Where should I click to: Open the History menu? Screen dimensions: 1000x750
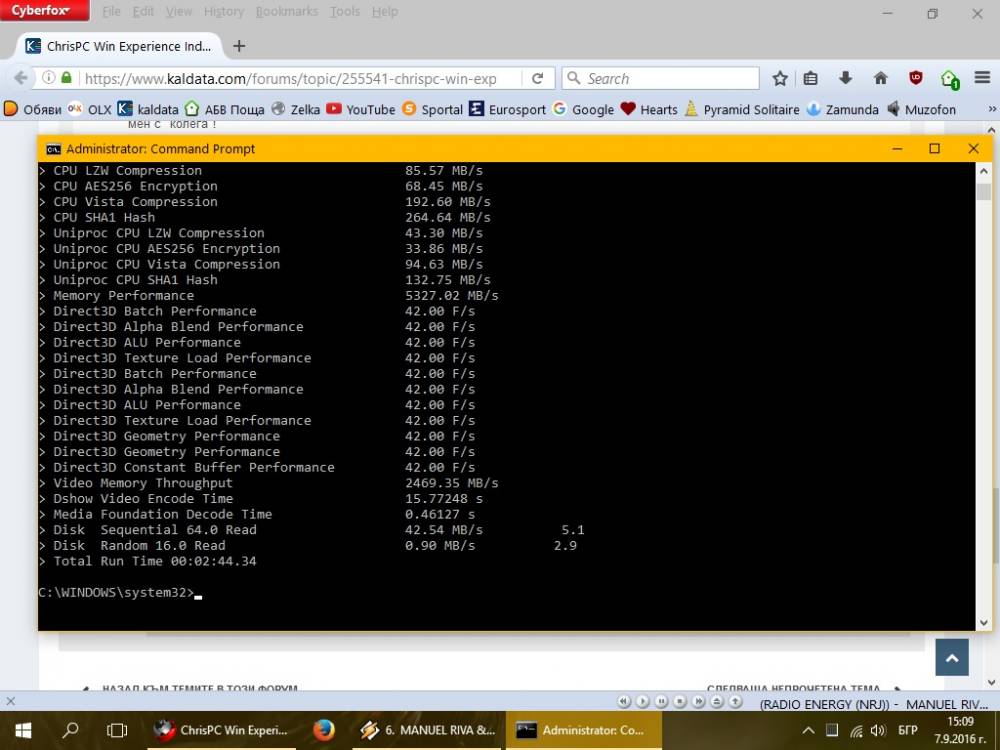pos(223,11)
